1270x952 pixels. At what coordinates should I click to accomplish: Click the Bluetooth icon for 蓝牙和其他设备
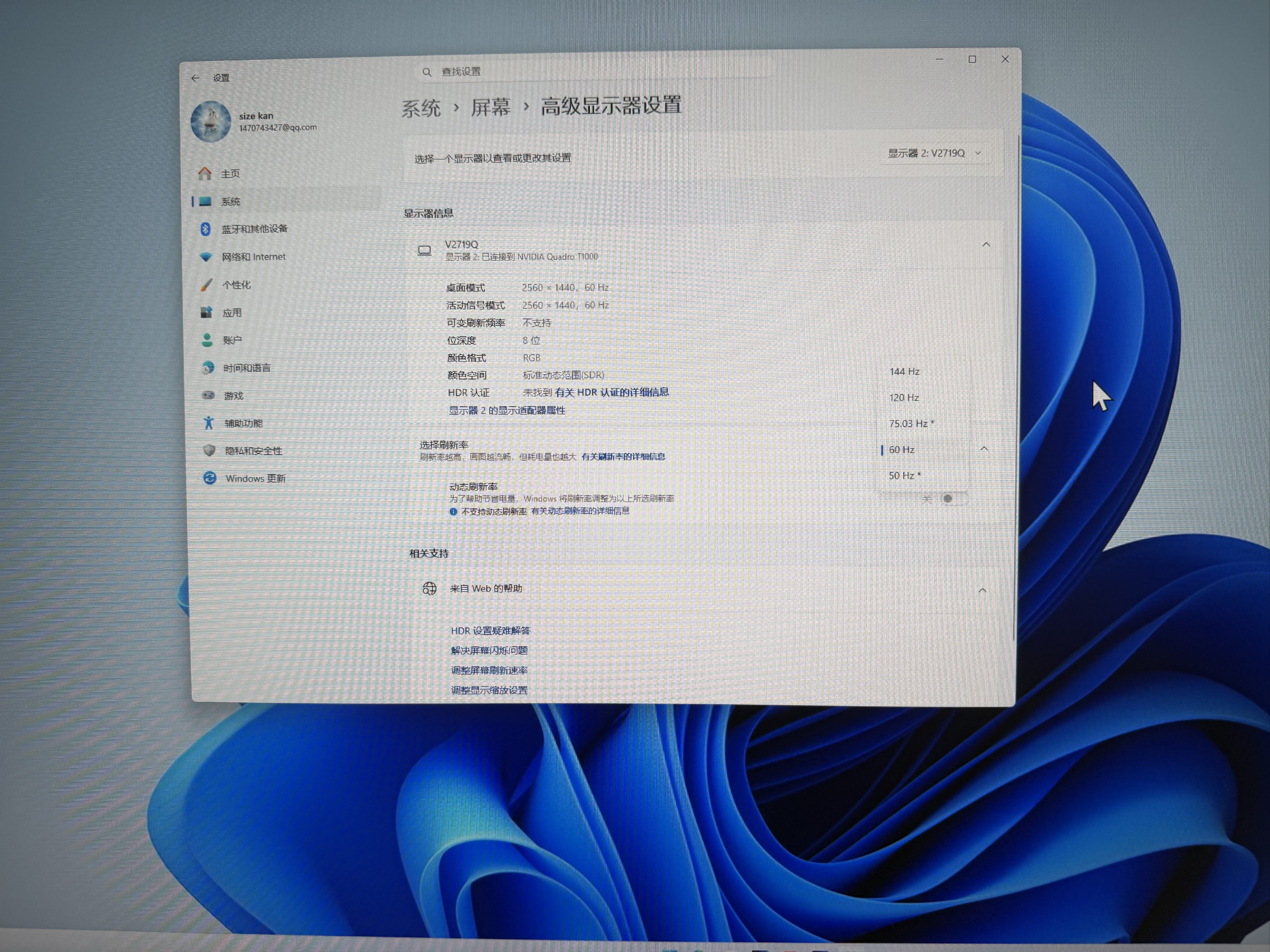click(x=205, y=229)
